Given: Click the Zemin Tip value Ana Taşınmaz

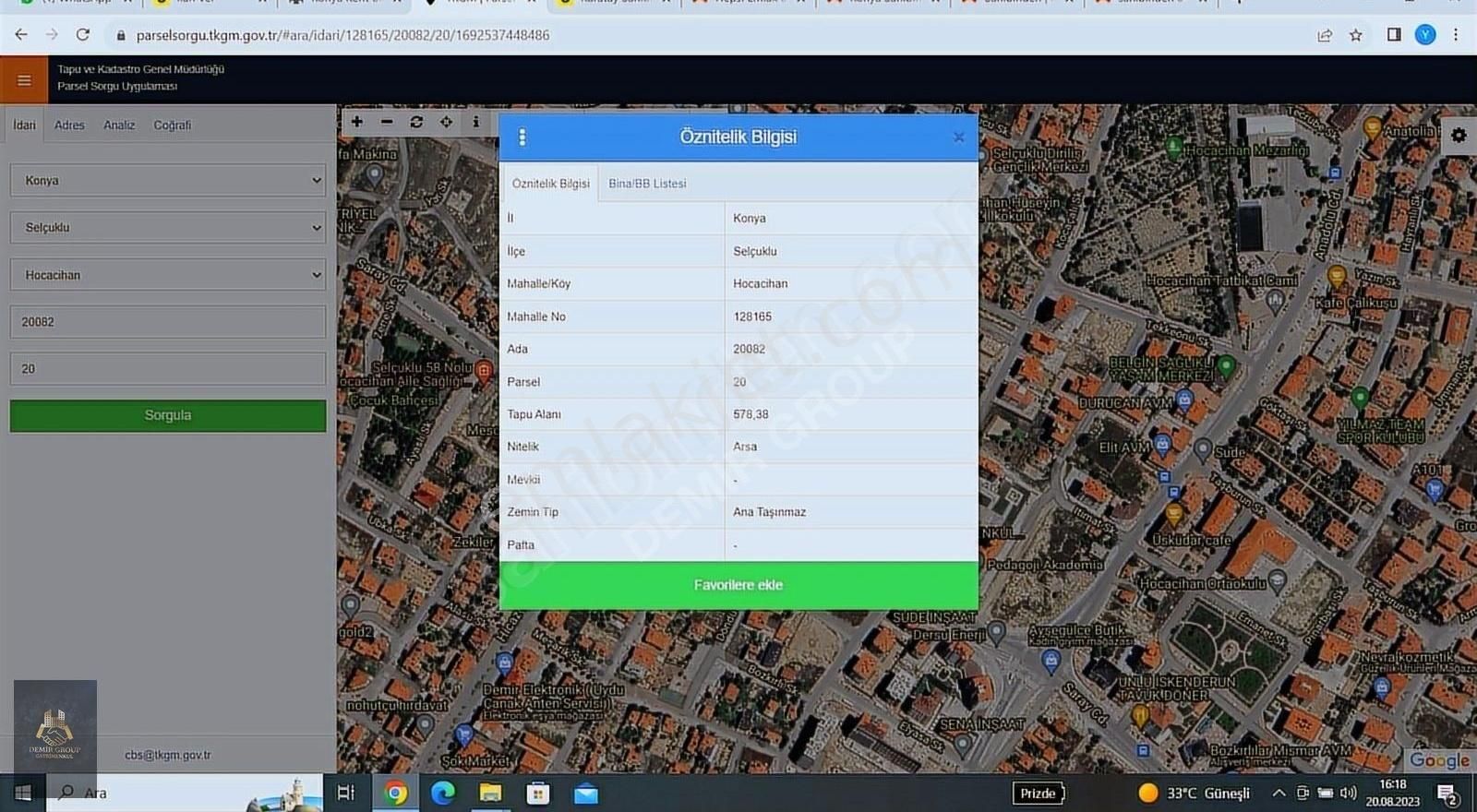Looking at the screenshot, I should point(769,512).
